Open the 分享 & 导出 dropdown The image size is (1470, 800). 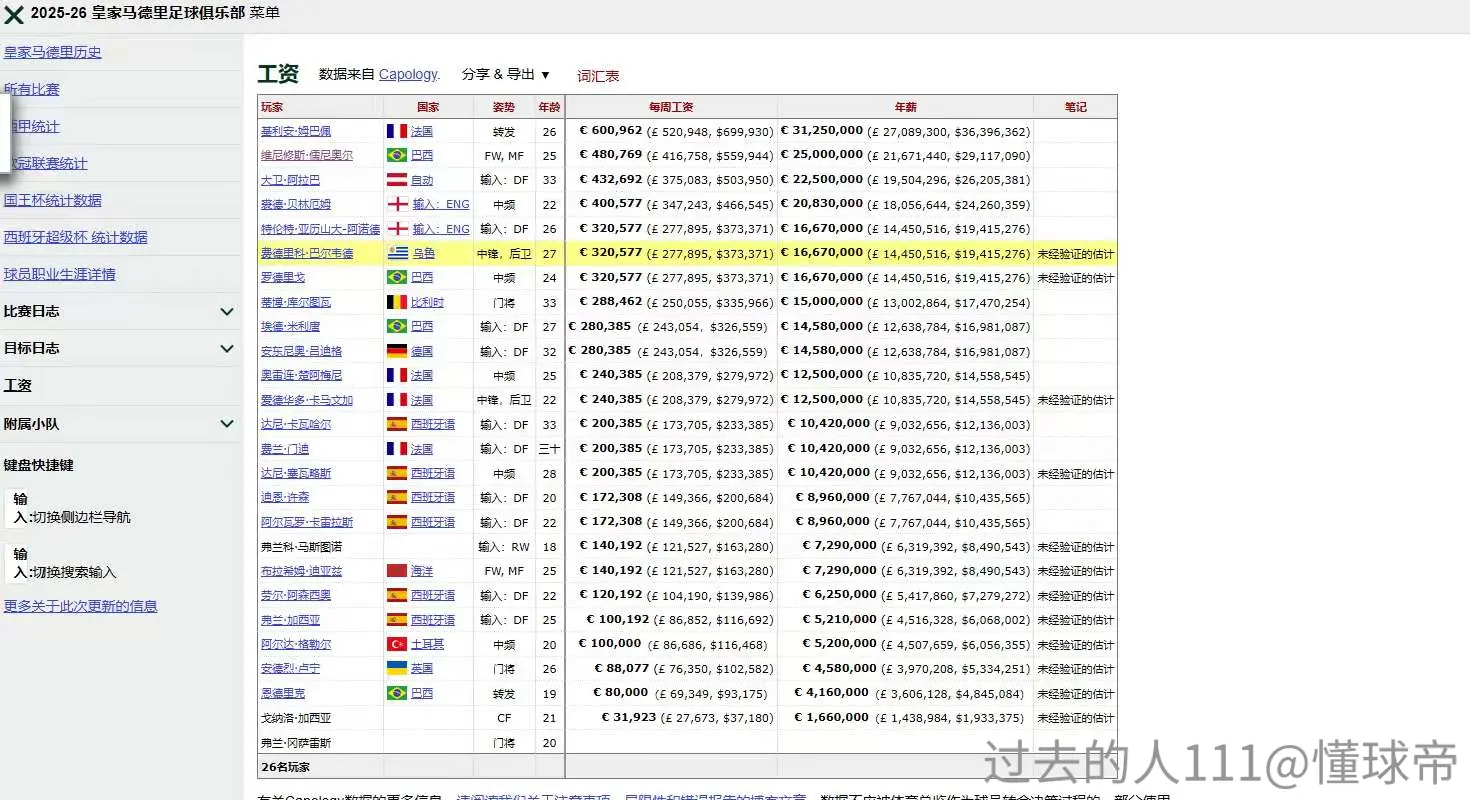(x=505, y=74)
